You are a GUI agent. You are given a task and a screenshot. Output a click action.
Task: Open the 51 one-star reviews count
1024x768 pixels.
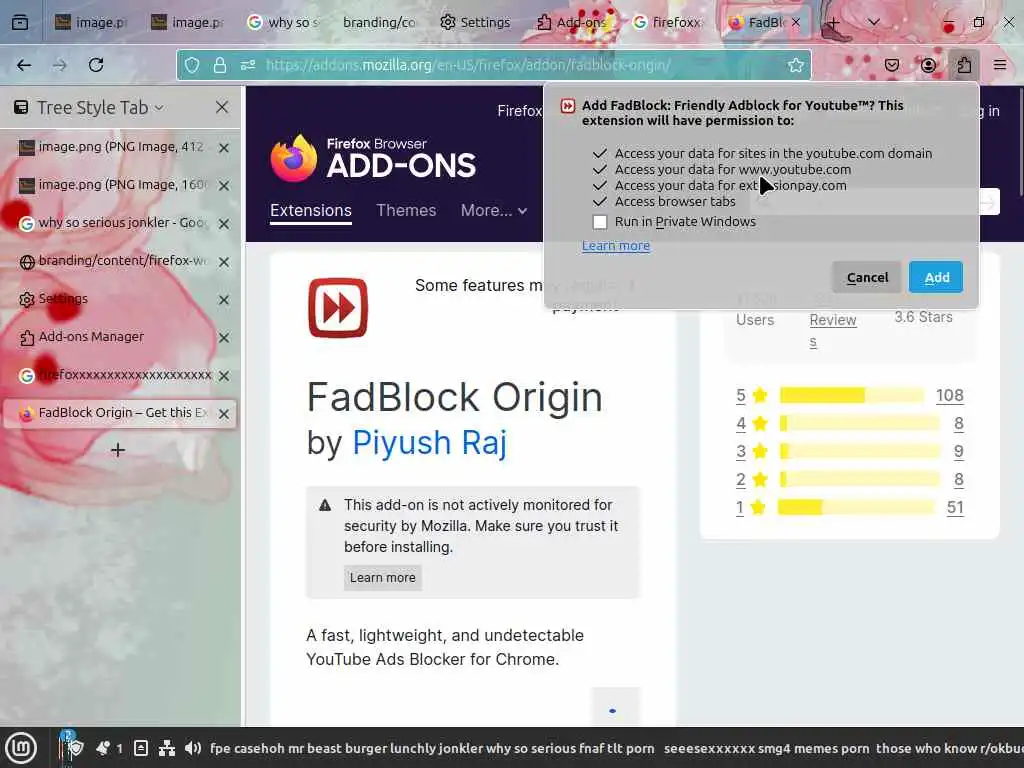955,507
